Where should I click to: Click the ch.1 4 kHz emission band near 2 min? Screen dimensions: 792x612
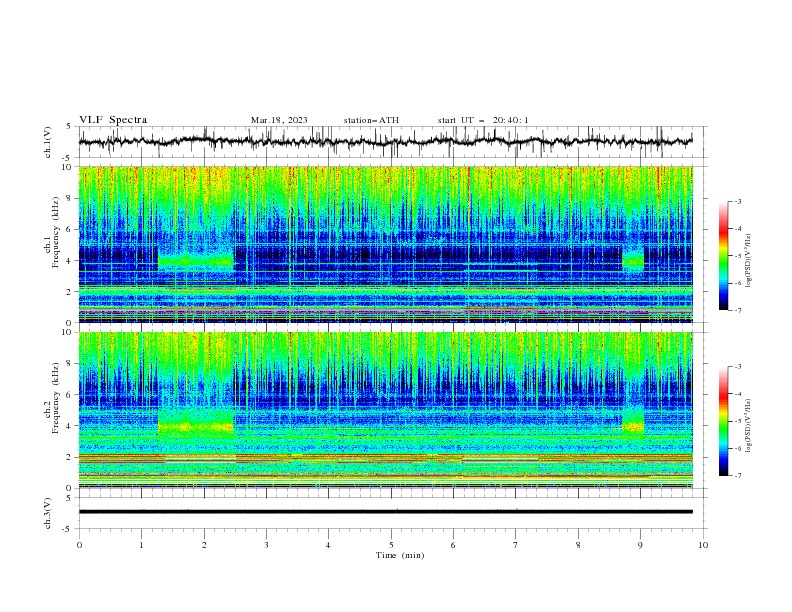[x=196, y=261]
